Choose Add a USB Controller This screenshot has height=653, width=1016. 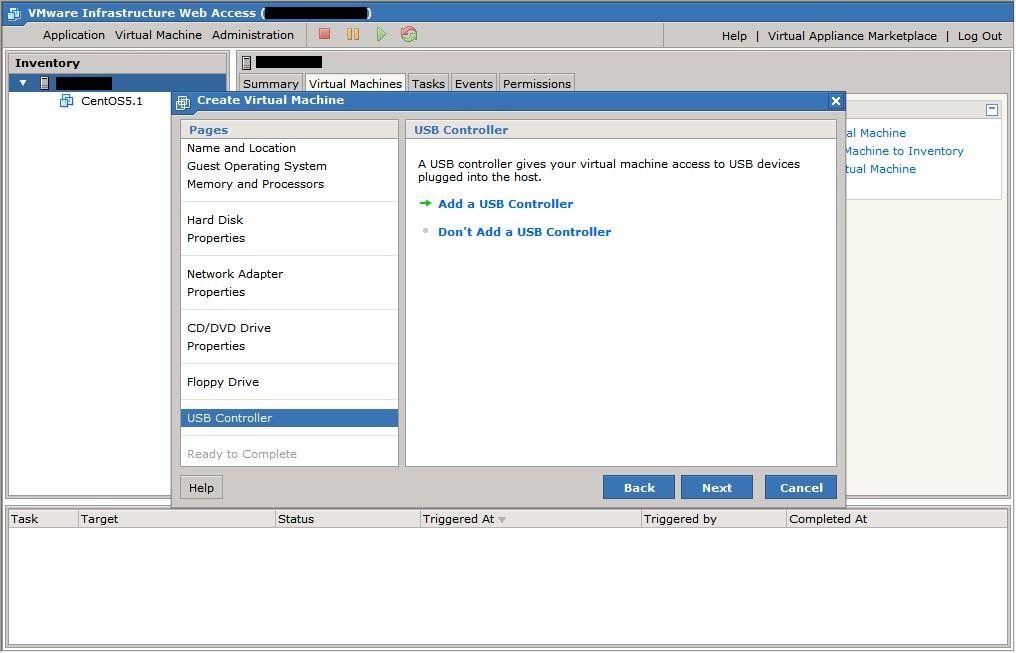pos(505,204)
